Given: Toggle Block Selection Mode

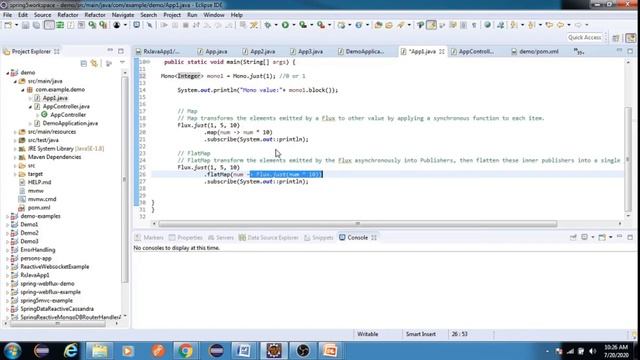Looking at the screenshot, I should [463, 25].
